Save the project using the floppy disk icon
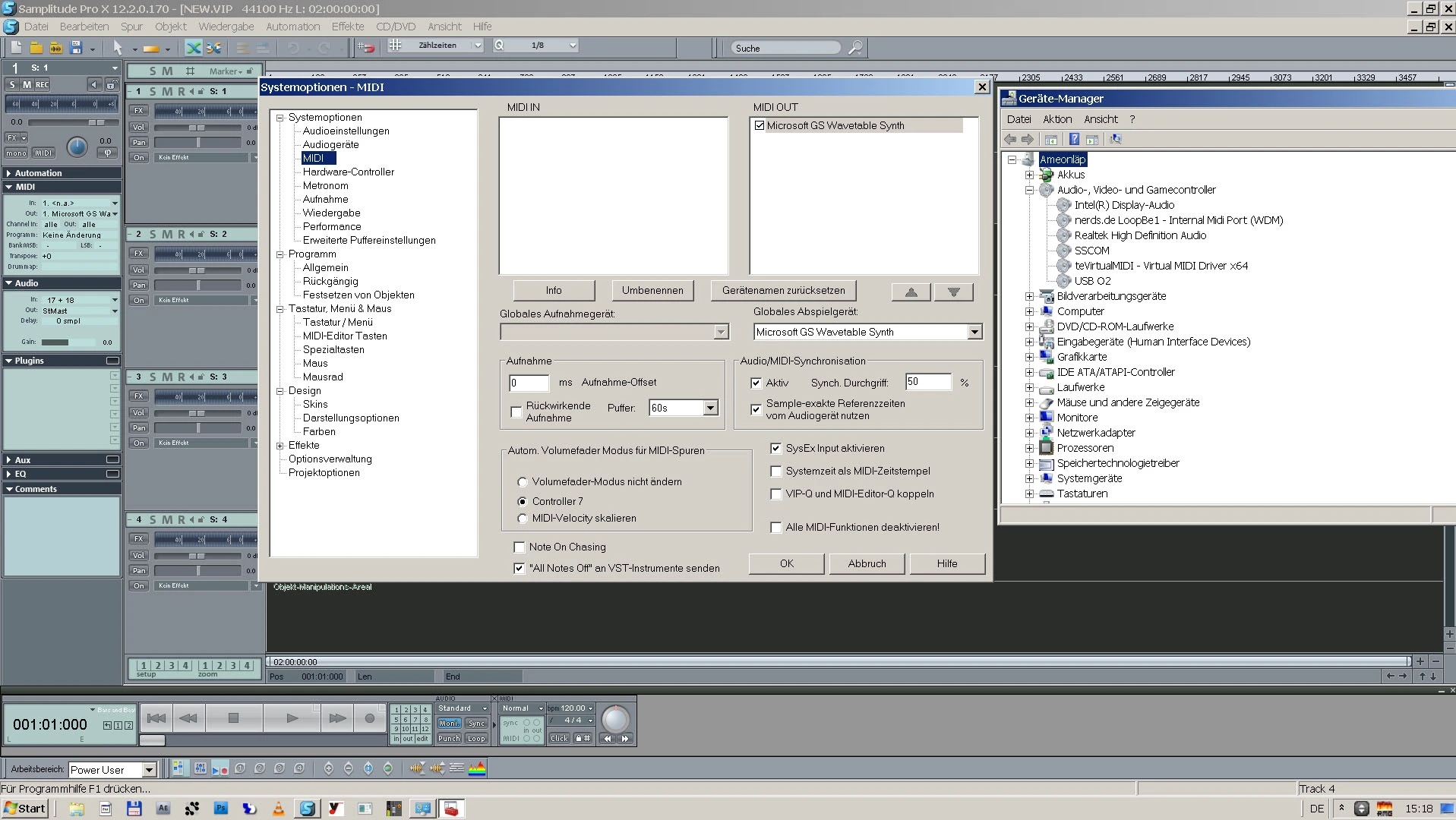 [76, 48]
